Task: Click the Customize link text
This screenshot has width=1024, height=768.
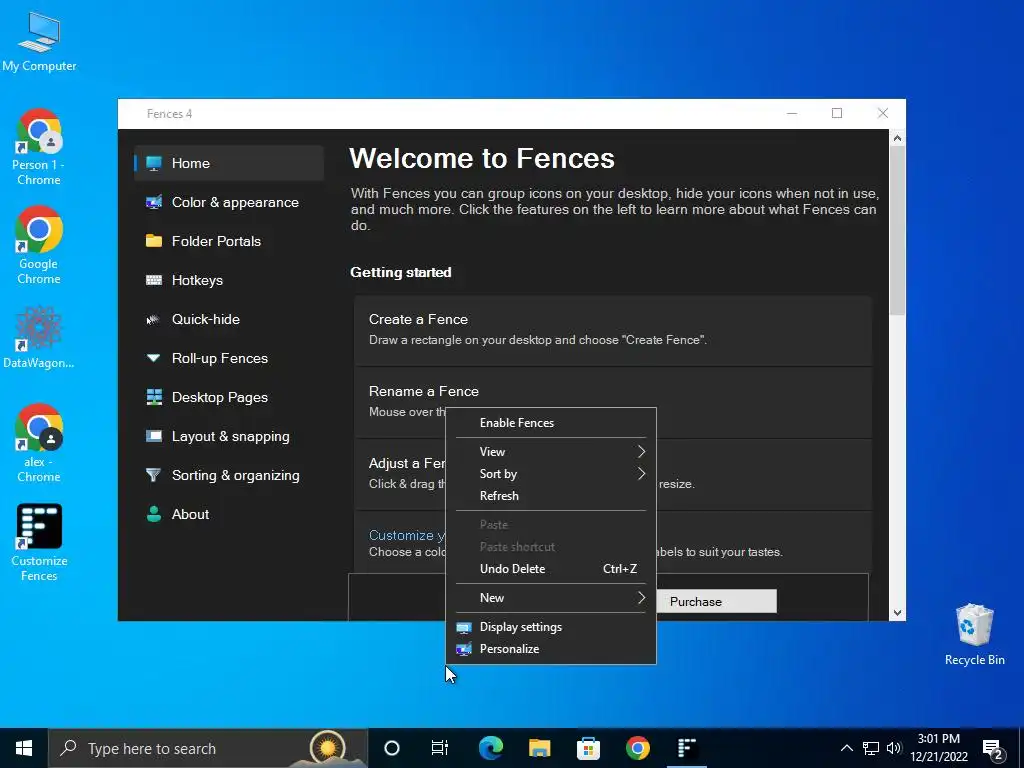Action: [407, 535]
